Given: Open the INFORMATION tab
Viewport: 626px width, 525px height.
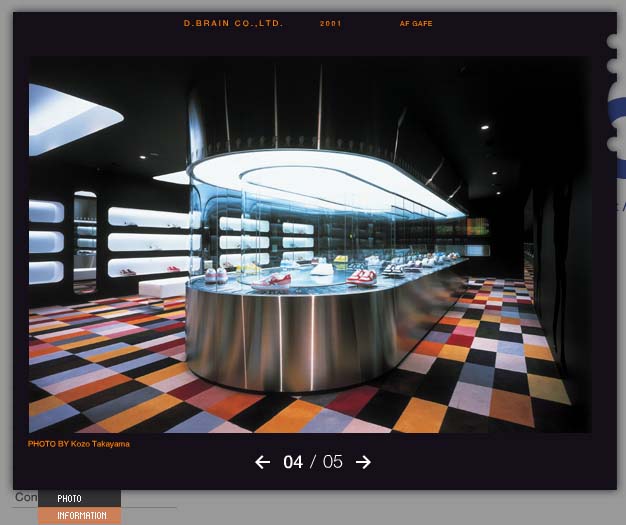Looking at the screenshot, I should pyautogui.click(x=81, y=516).
